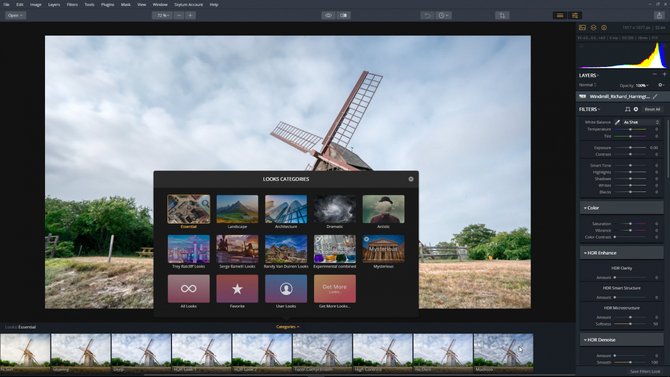The image size is (670, 377).
Task: Click the Reset All filters button
Action: click(x=652, y=109)
